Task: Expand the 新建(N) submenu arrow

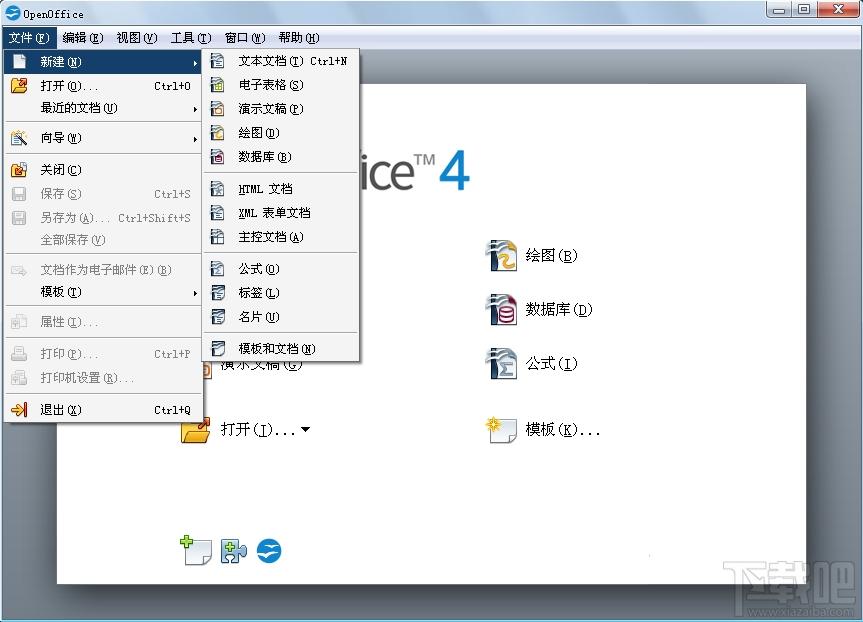Action: click(x=195, y=63)
